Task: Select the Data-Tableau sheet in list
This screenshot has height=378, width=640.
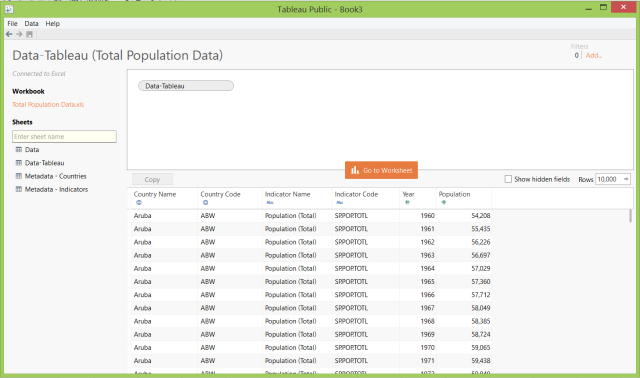Action: click(44, 163)
